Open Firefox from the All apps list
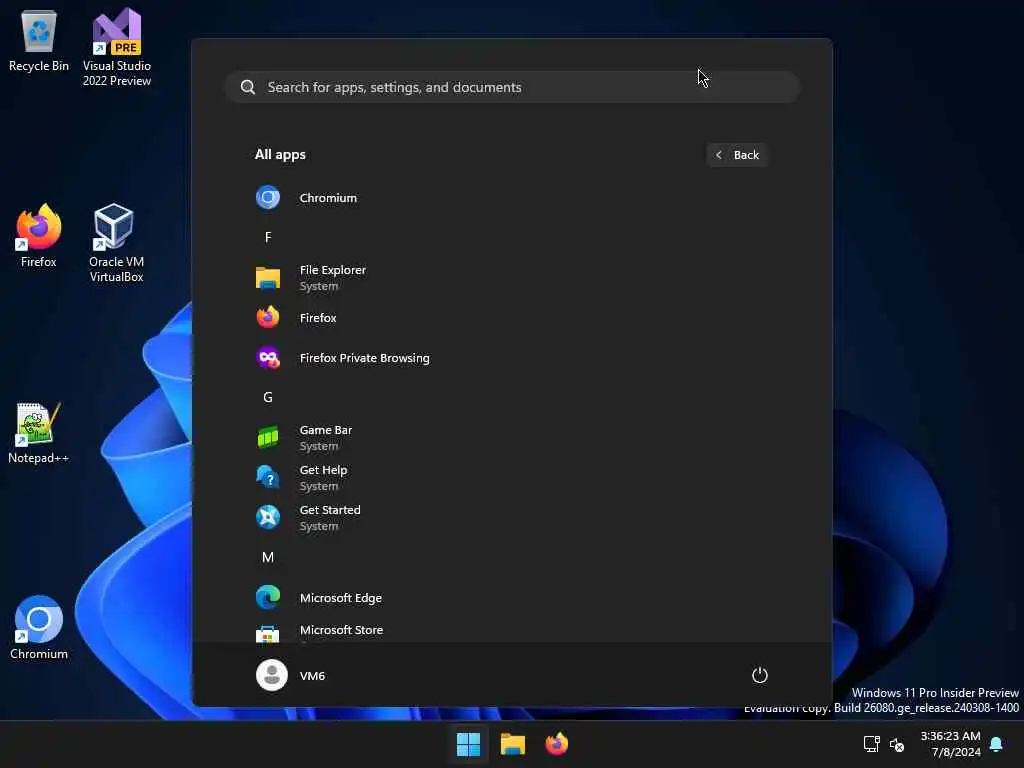This screenshot has height=768, width=1024. pyautogui.click(x=512, y=318)
